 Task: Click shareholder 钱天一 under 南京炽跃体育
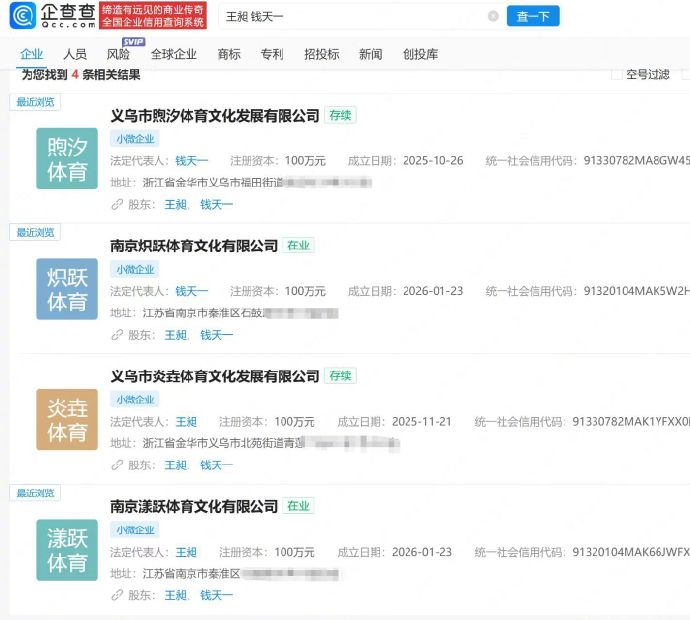(216, 335)
